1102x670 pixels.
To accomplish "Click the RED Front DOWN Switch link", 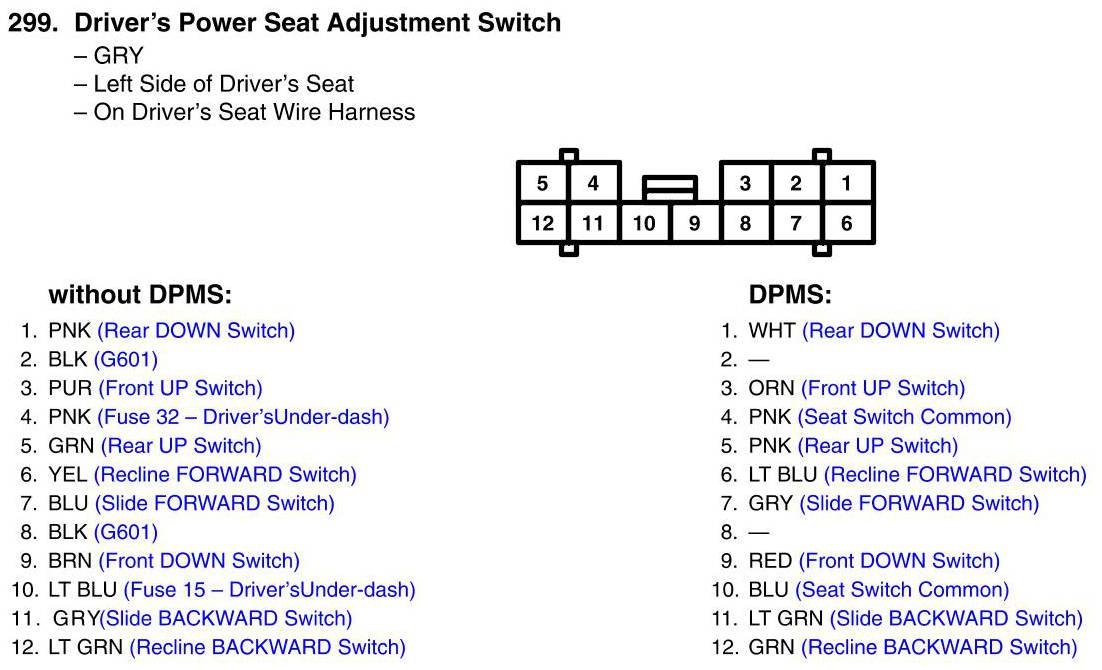I will (899, 561).
